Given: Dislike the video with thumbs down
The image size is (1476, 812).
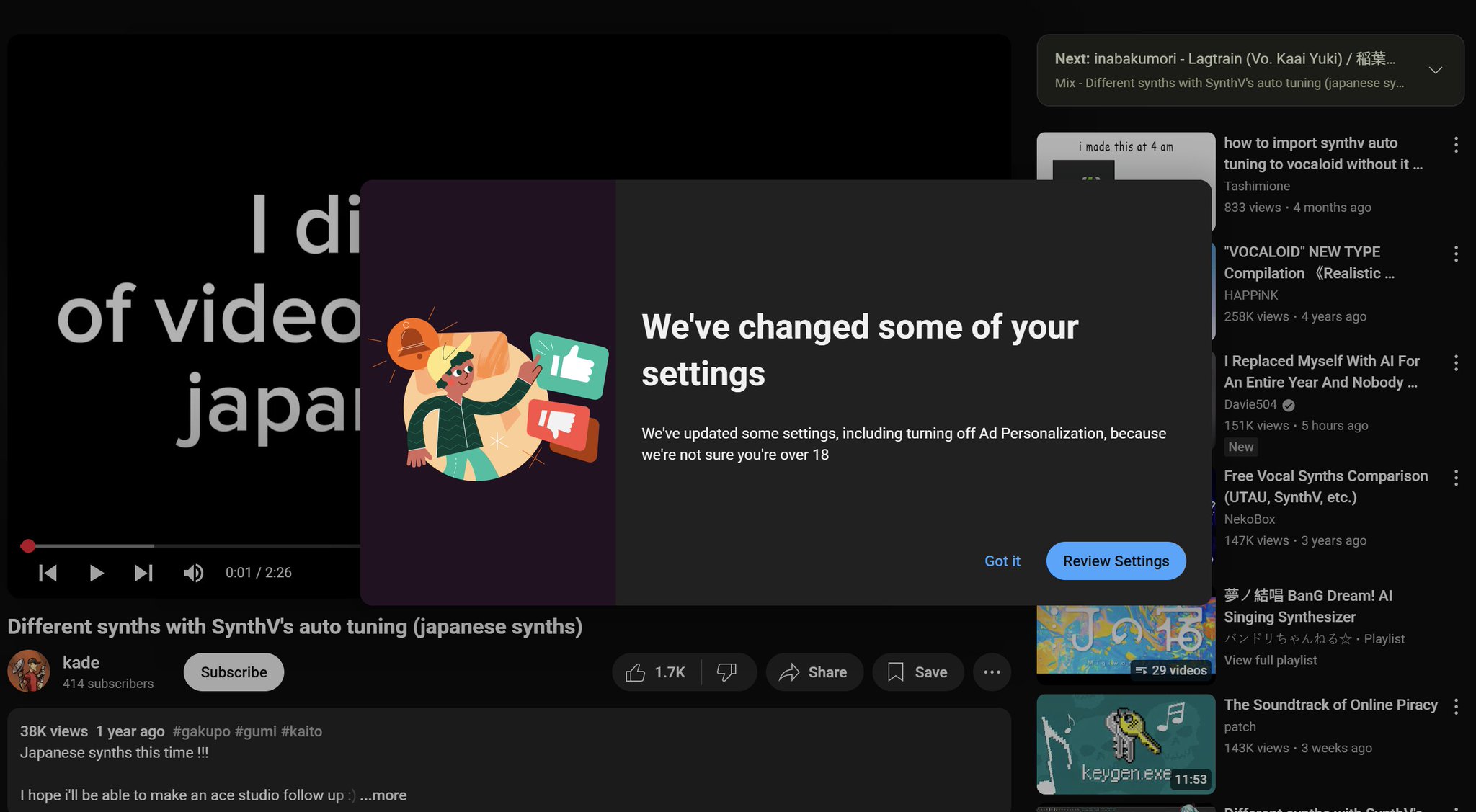Looking at the screenshot, I should pos(726,672).
